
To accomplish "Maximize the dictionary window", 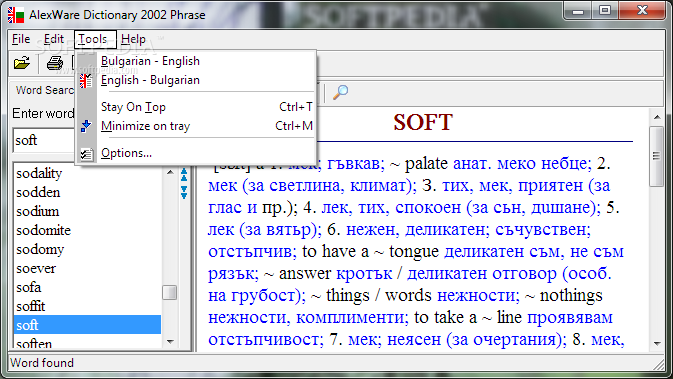I will coord(605,11).
